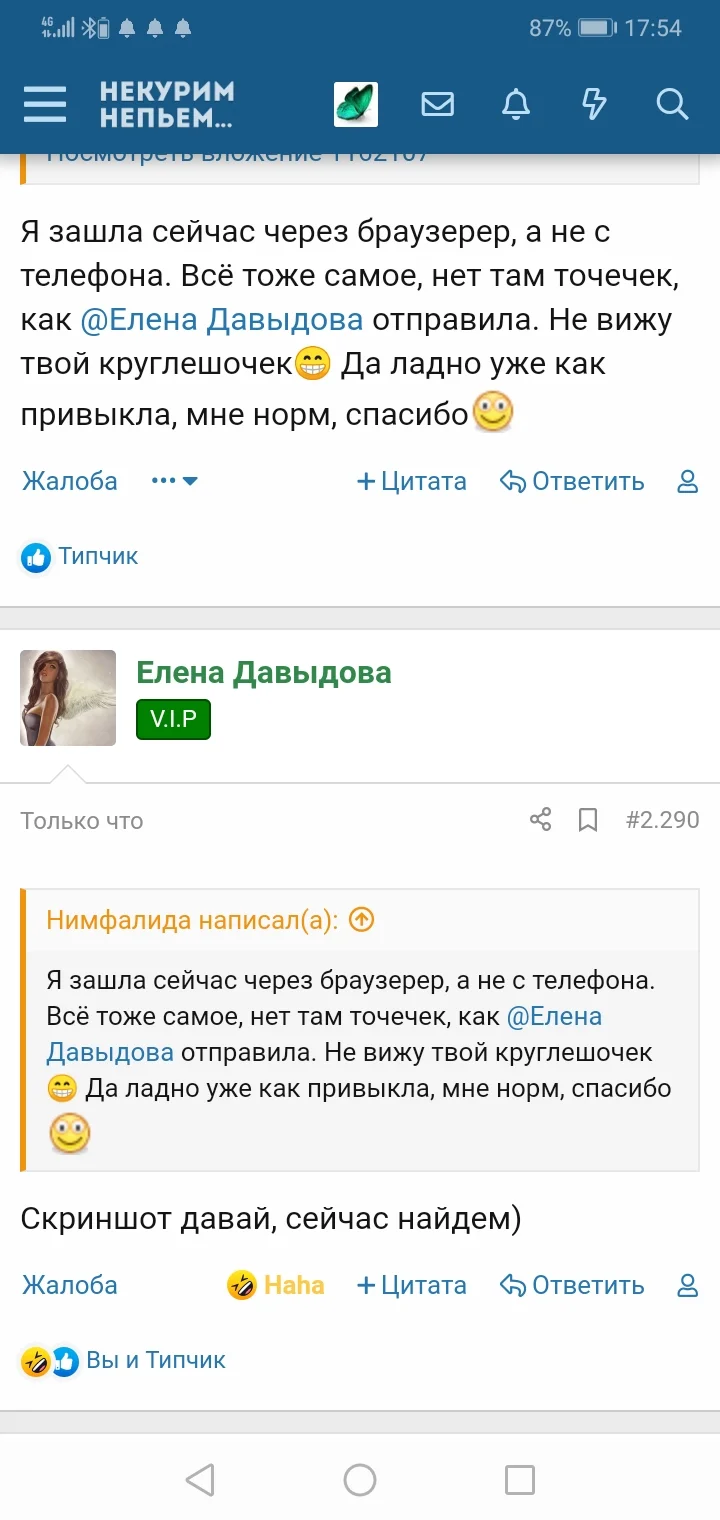
Task: Tap the butterfly avatar in the top bar
Action: tap(356, 103)
